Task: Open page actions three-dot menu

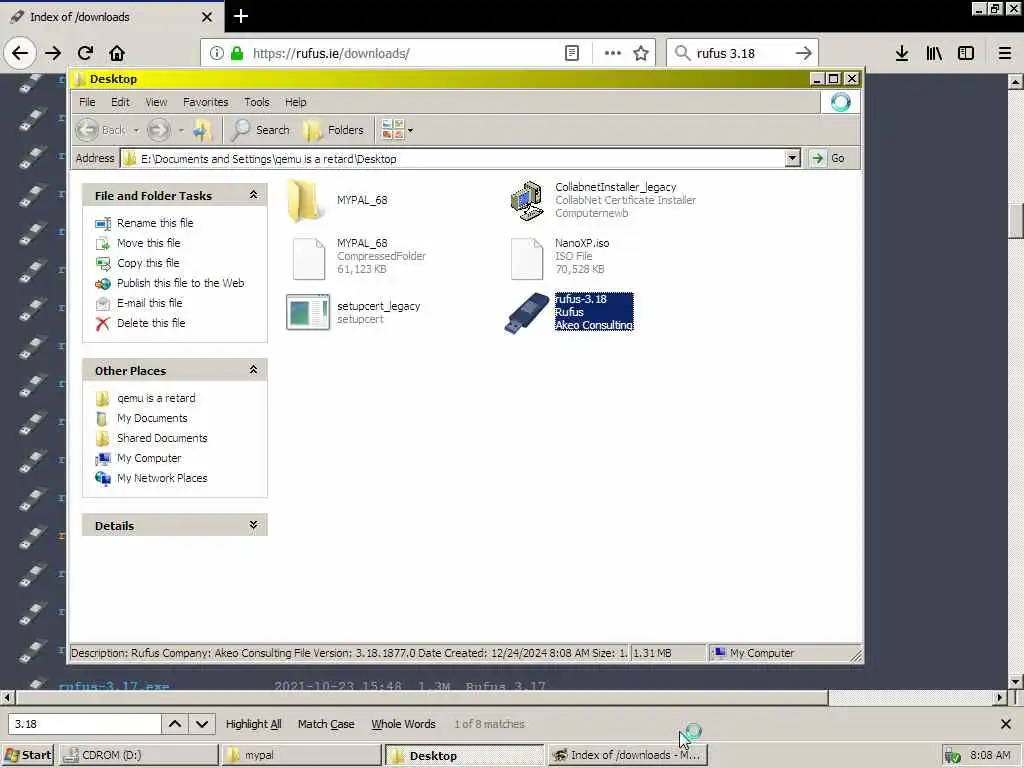Action: 613,53
